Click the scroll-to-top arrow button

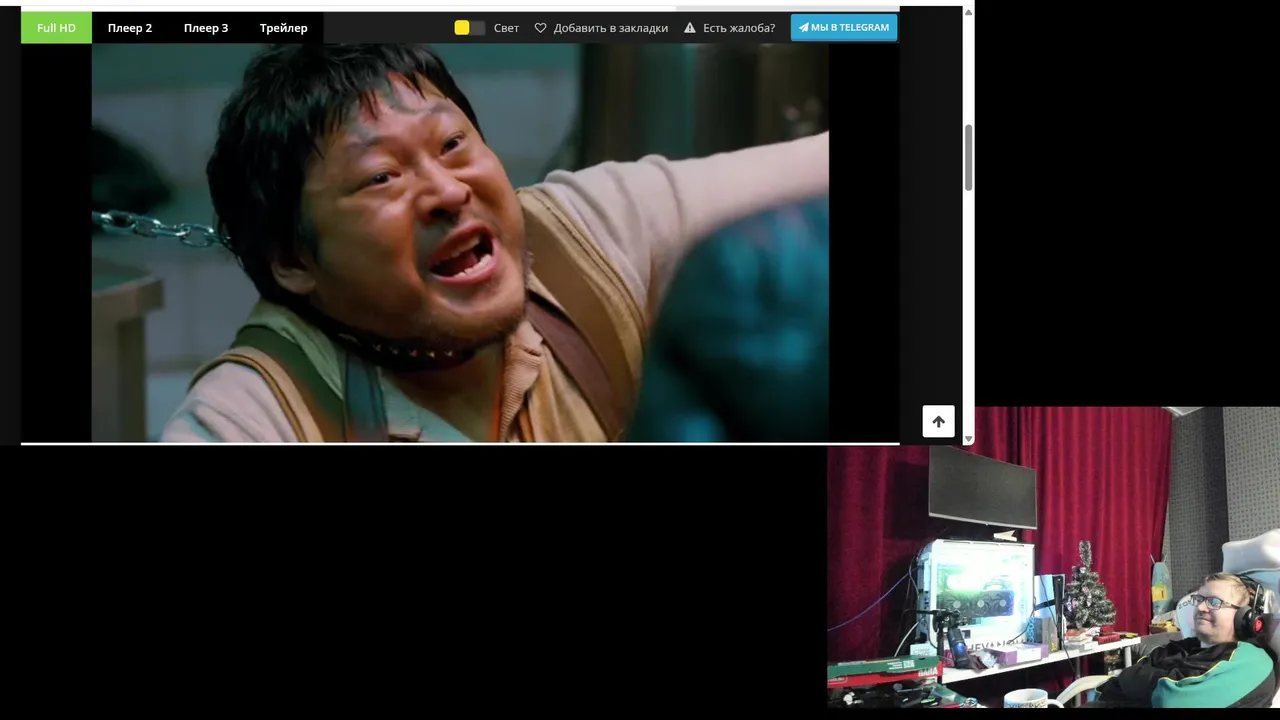click(x=938, y=421)
